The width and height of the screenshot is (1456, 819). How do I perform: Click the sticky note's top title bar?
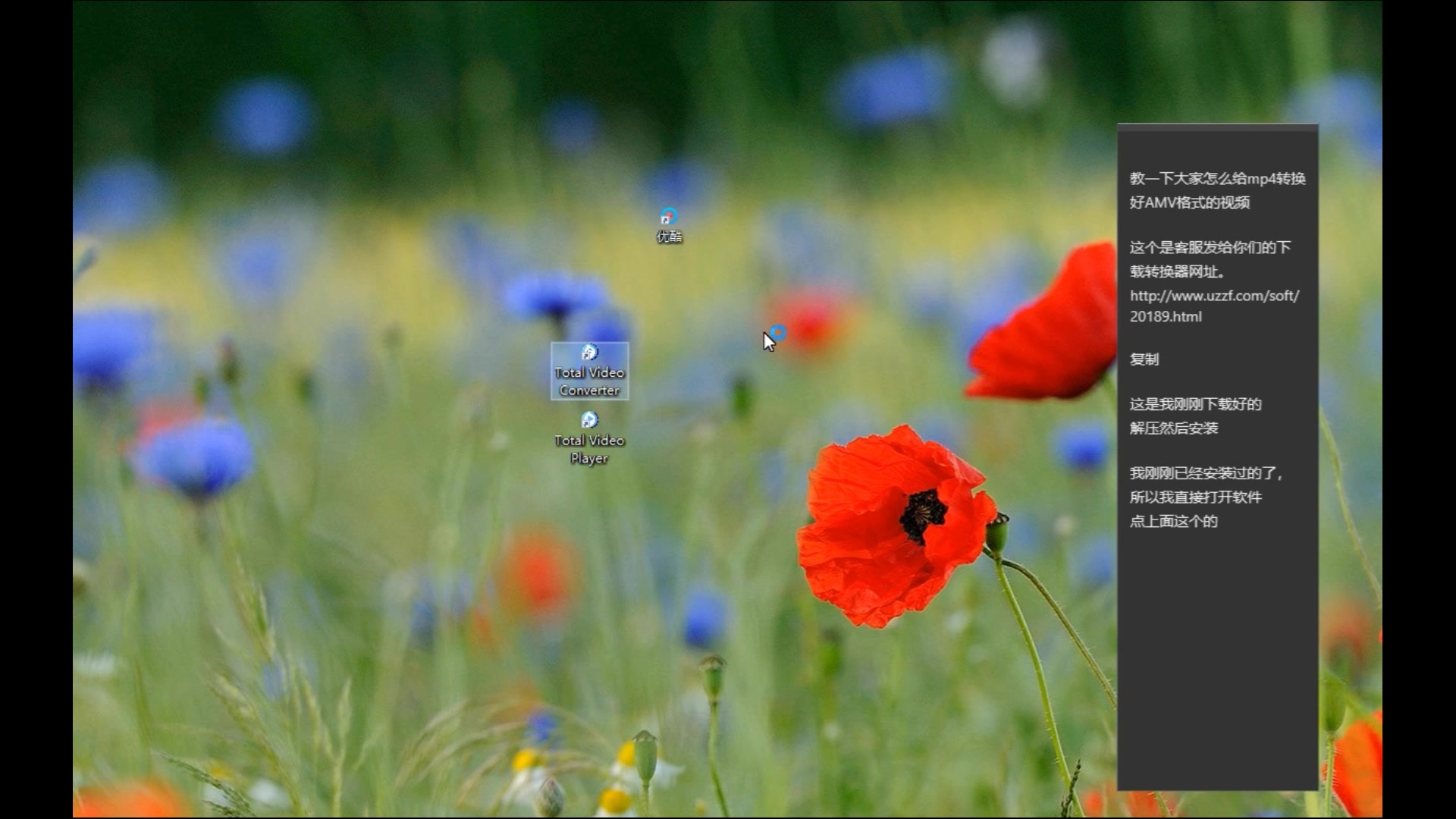[x=1217, y=128]
